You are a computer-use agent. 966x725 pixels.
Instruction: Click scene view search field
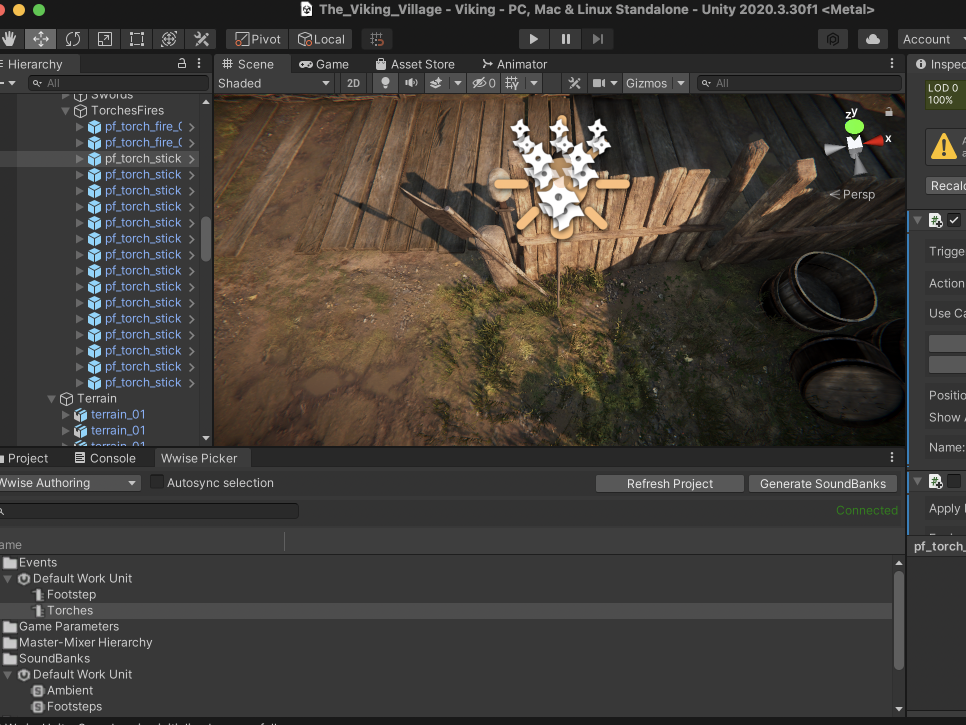tap(800, 83)
